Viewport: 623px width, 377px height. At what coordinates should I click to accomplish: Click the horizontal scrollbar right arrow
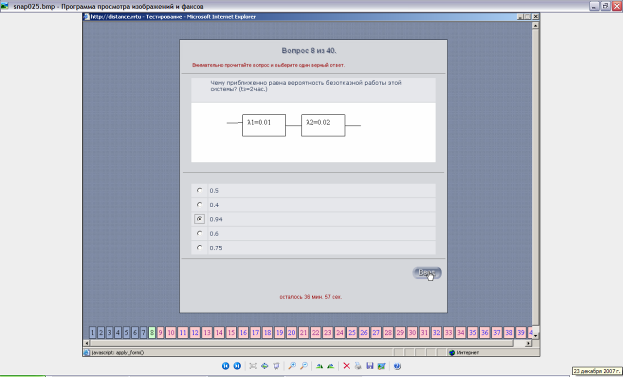528,343
